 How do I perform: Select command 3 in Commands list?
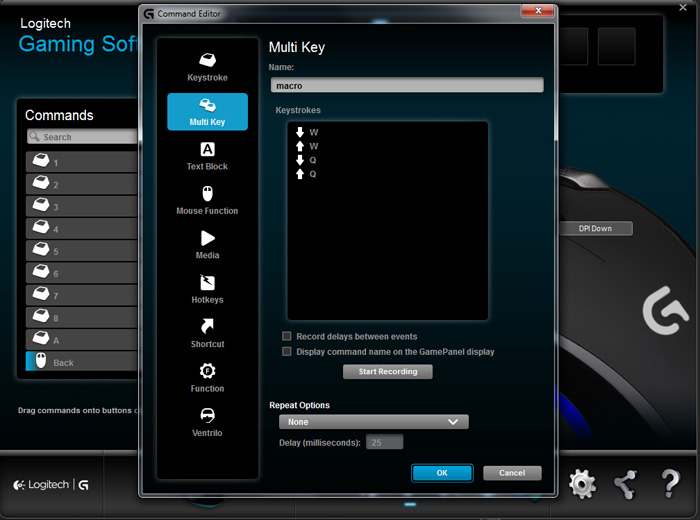coord(81,206)
